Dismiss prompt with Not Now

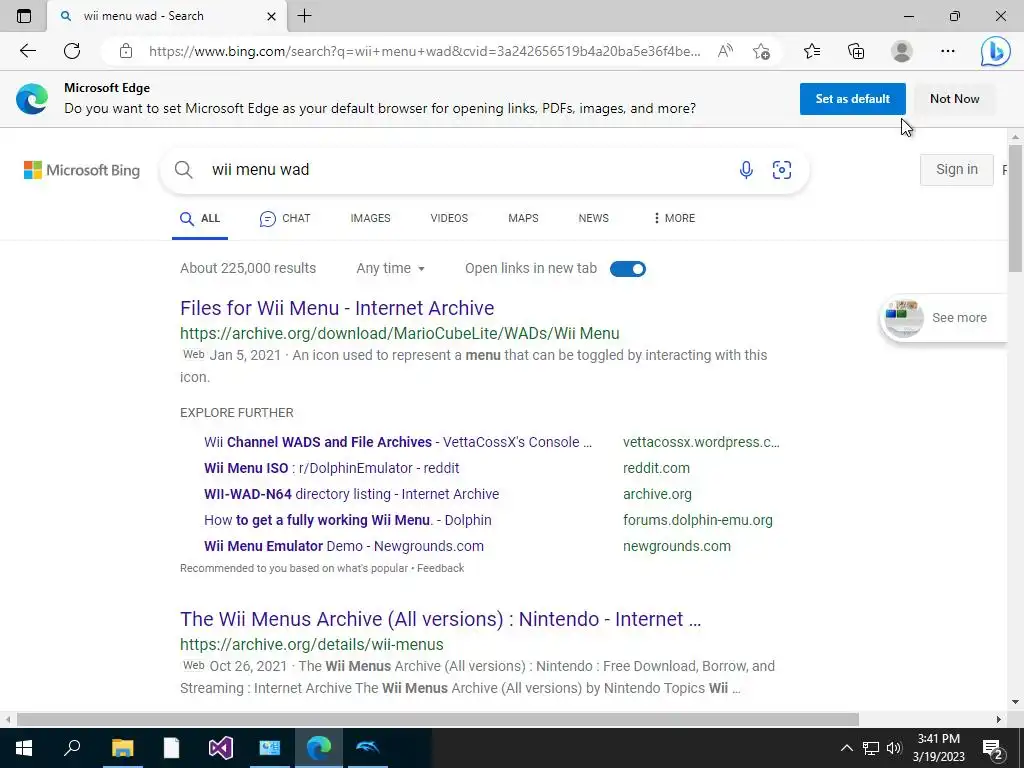(954, 99)
